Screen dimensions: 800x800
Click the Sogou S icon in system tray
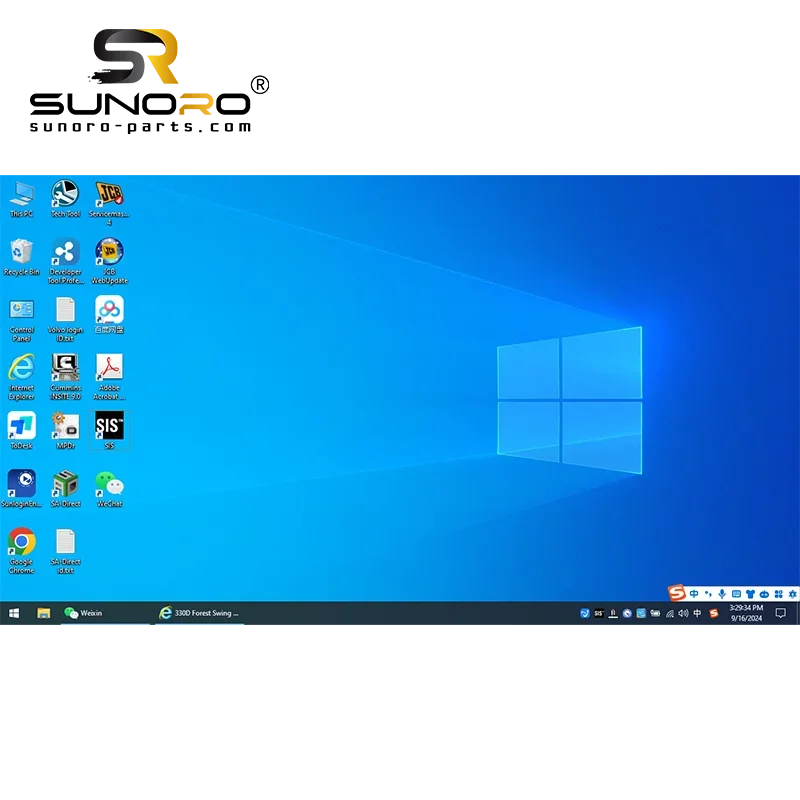714,613
